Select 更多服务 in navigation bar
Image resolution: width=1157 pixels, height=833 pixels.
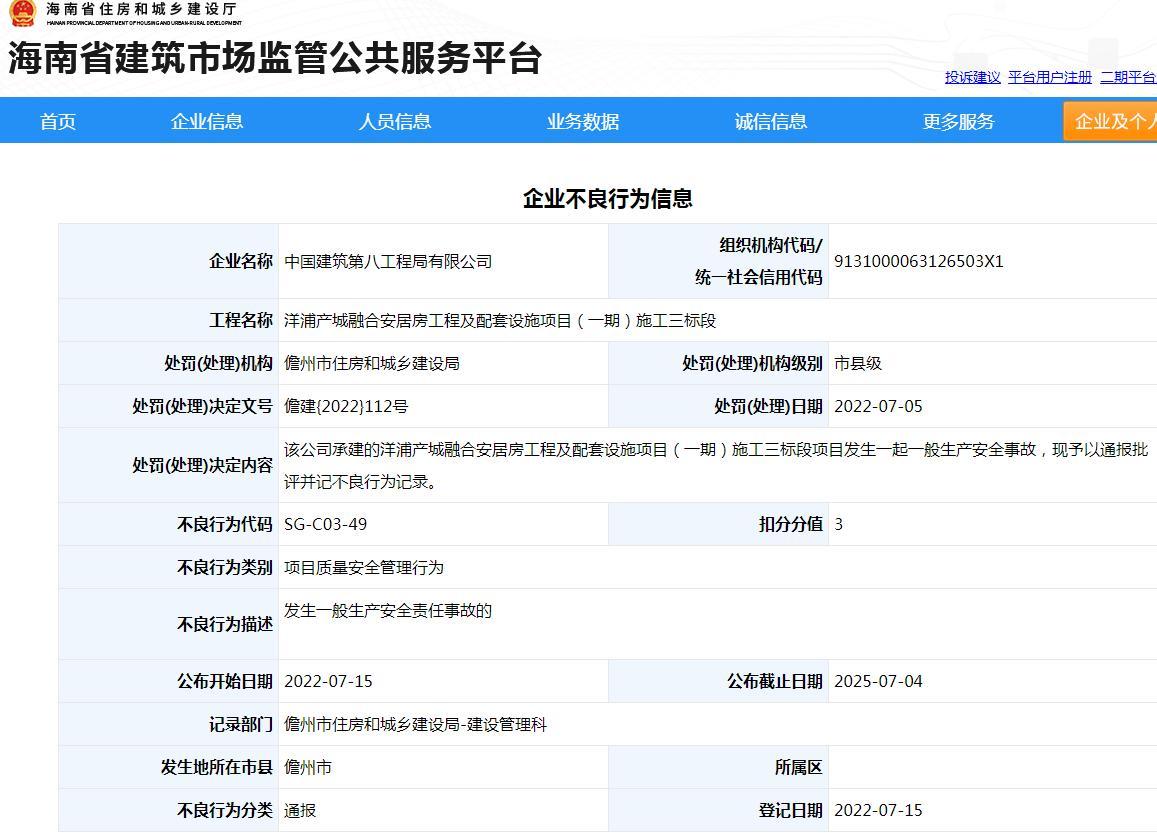(959, 122)
